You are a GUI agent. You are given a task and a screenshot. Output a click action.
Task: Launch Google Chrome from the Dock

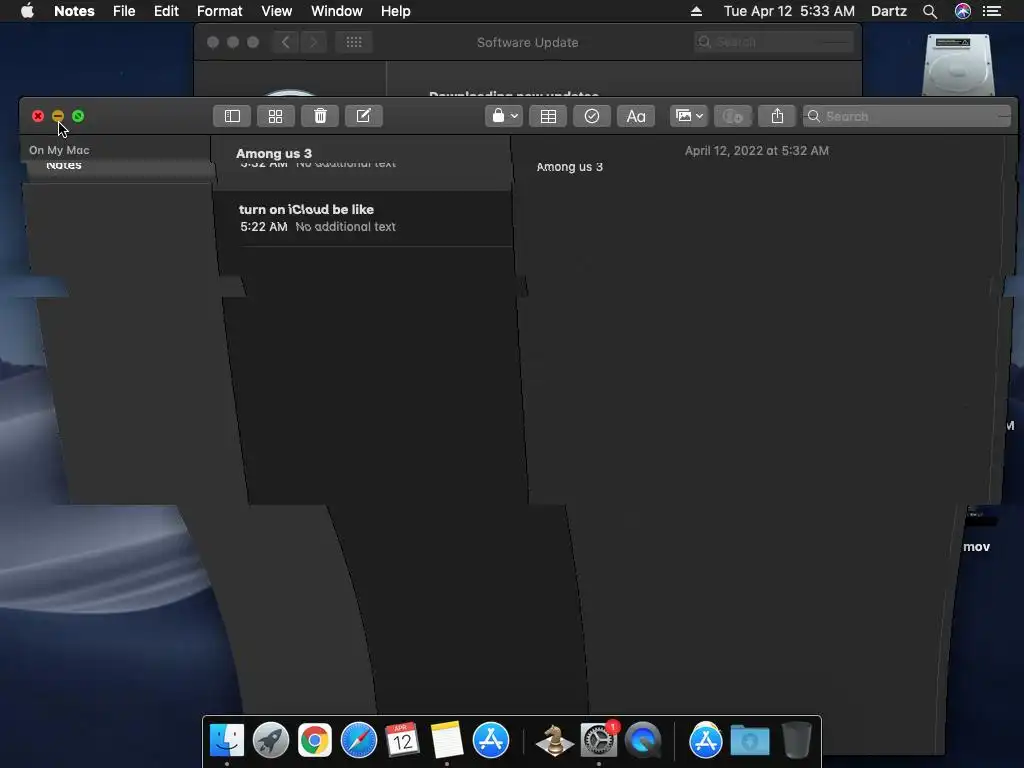[315, 740]
